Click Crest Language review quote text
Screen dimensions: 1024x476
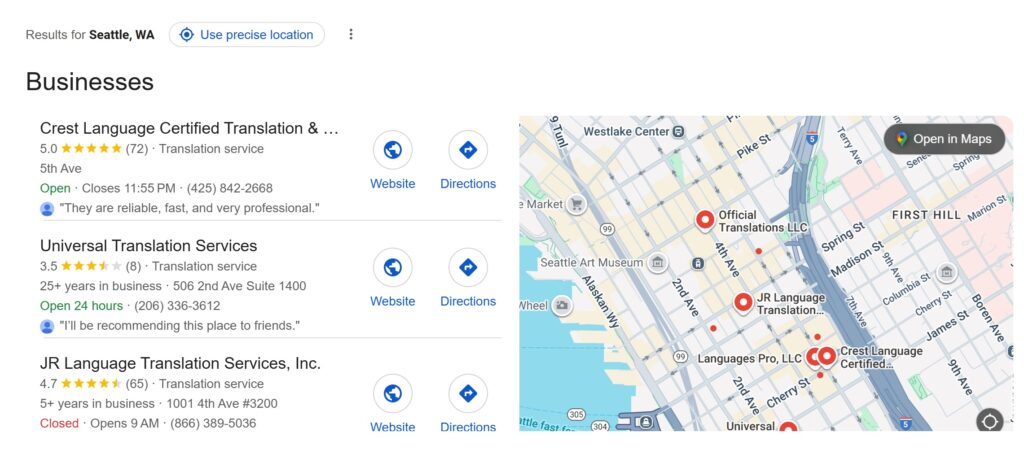point(189,208)
